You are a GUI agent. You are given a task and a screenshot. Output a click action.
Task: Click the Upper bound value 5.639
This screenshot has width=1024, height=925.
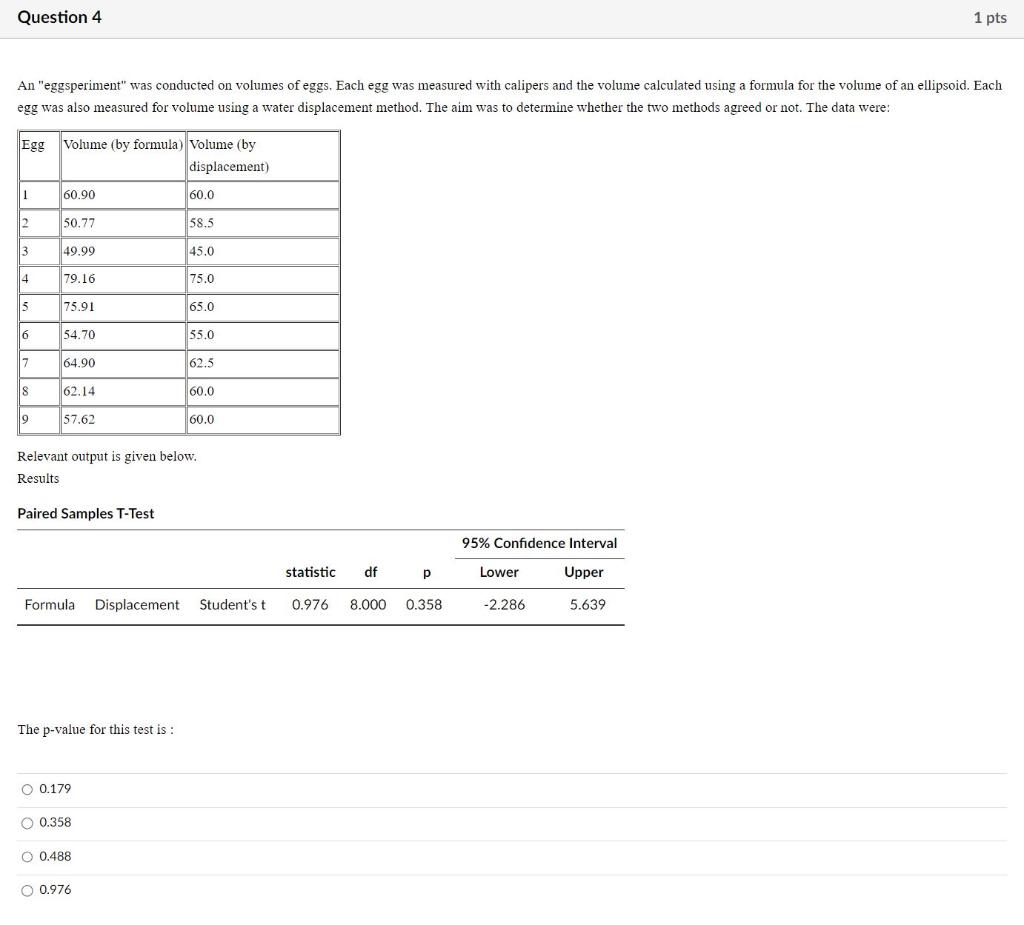click(x=587, y=605)
